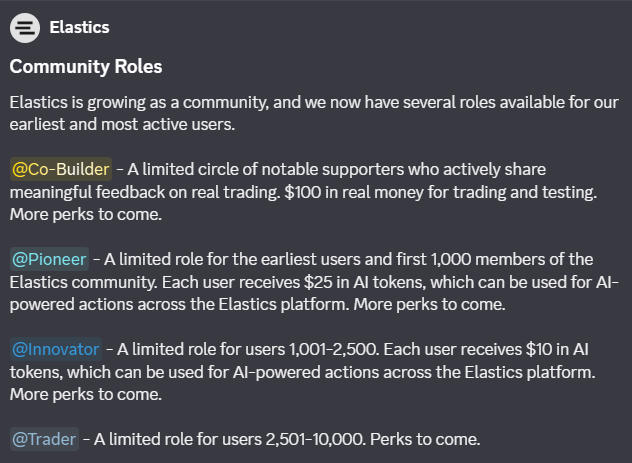
Task: Click "Perks to come." in the Trader line
Action: pyautogui.click(x=425, y=439)
